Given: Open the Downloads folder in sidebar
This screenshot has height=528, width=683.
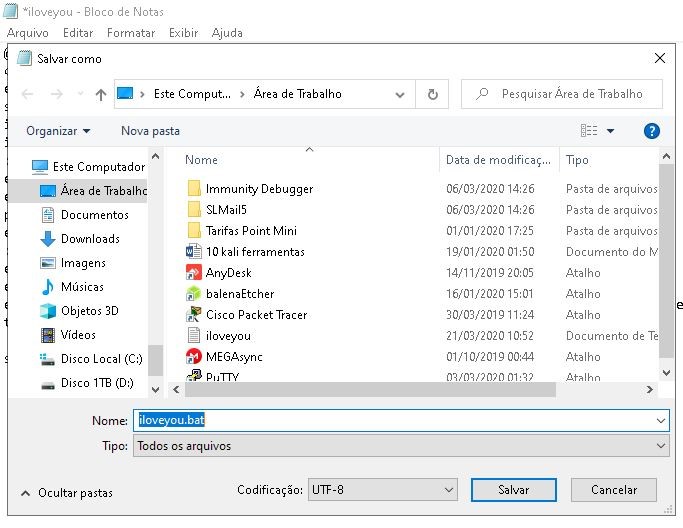Looking at the screenshot, I should coord(89,239).
